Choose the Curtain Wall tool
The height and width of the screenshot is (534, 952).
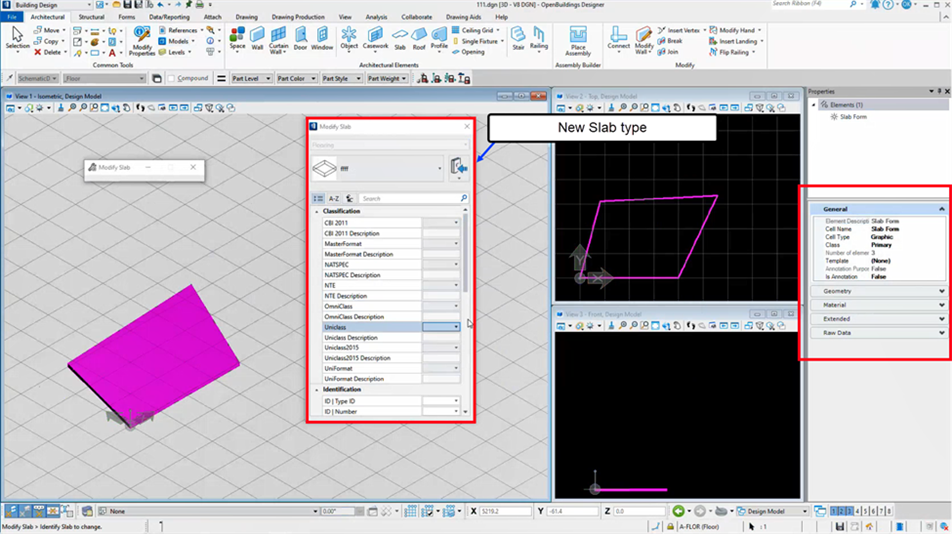(278, 40)
